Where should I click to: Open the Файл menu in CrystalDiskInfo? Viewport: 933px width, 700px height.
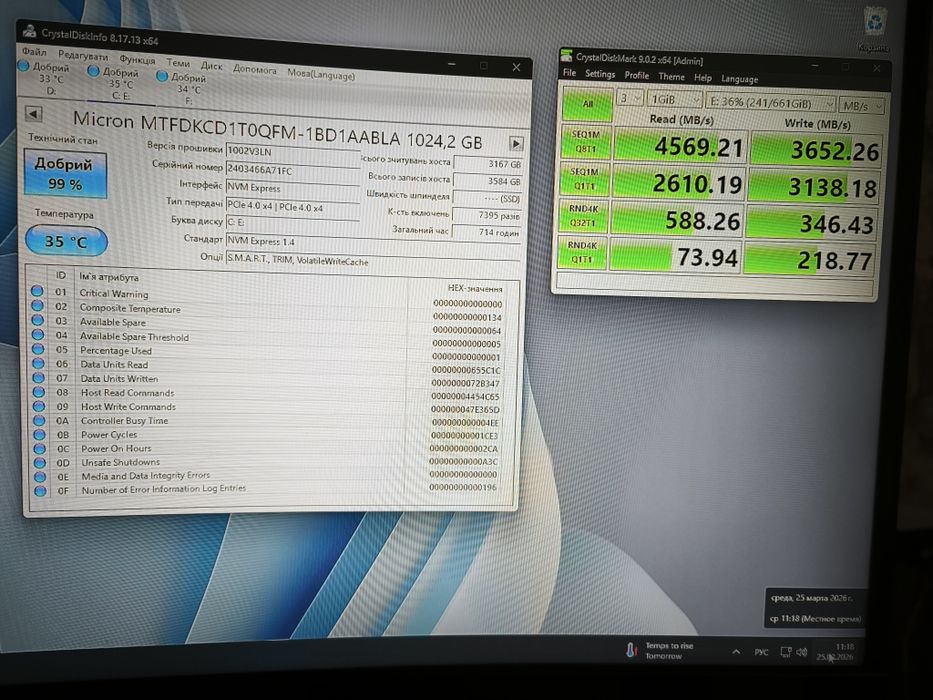34,52
